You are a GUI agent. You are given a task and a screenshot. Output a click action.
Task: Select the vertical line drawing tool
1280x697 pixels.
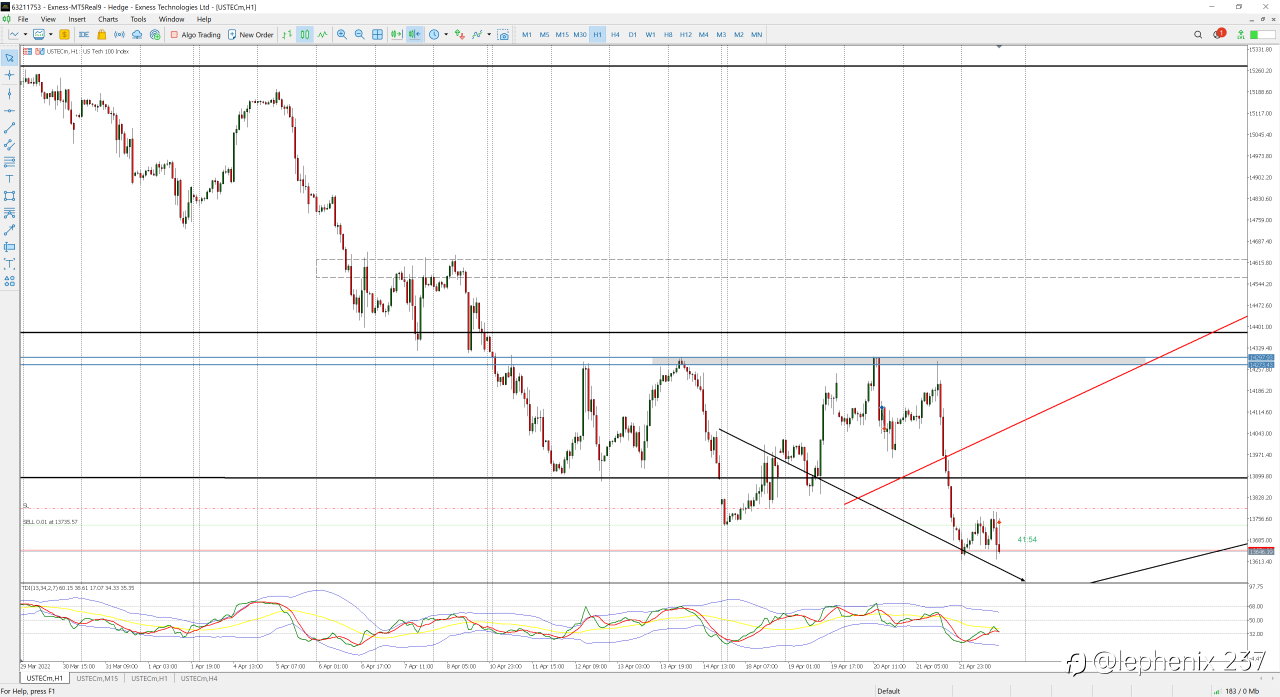pyautogui.click(x=10, y=93)
